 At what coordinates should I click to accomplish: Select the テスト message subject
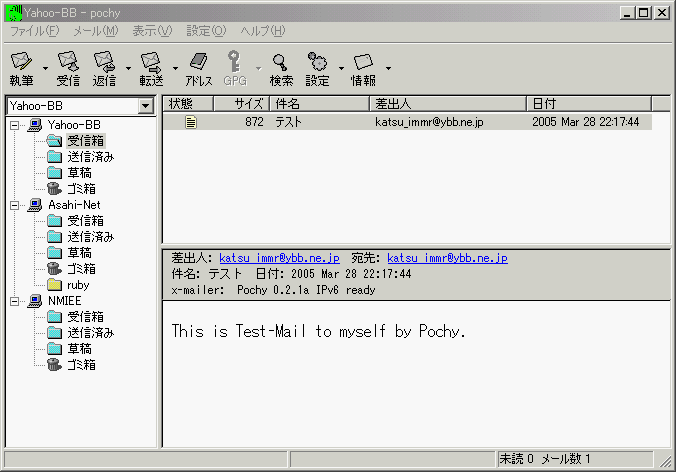pos(288,122)
